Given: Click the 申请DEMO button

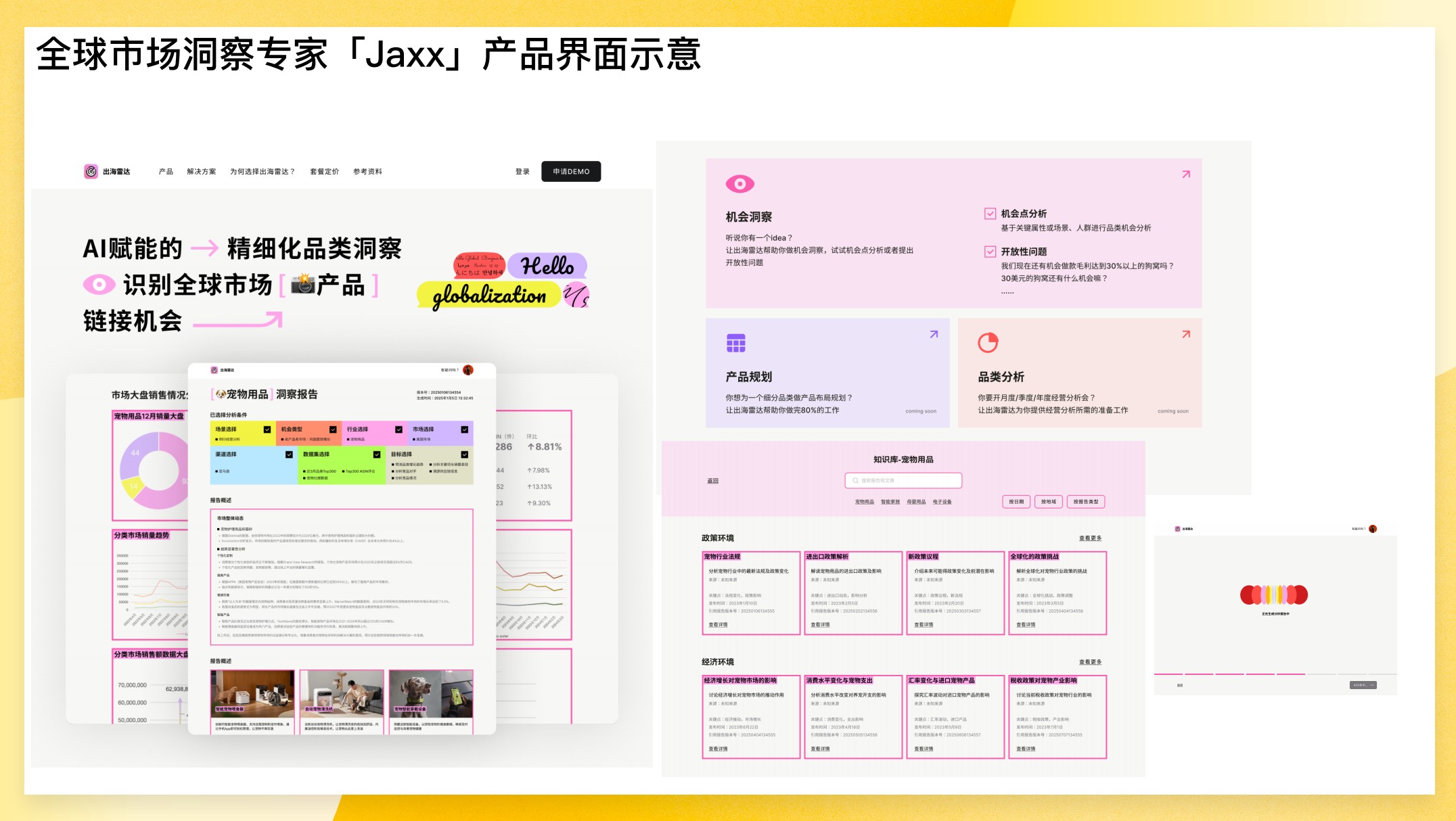Looking at the screenshot, I should [570, 172].
